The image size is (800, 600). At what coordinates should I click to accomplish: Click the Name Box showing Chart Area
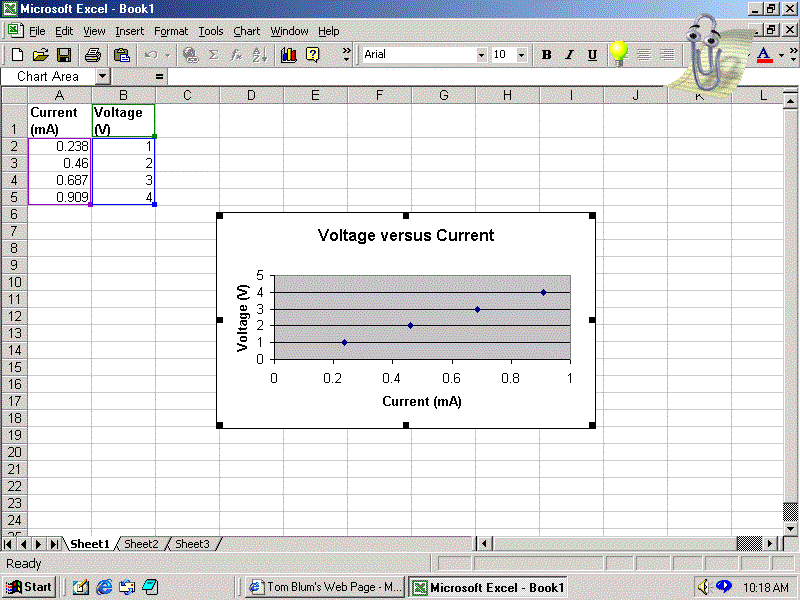click(48, 77)
